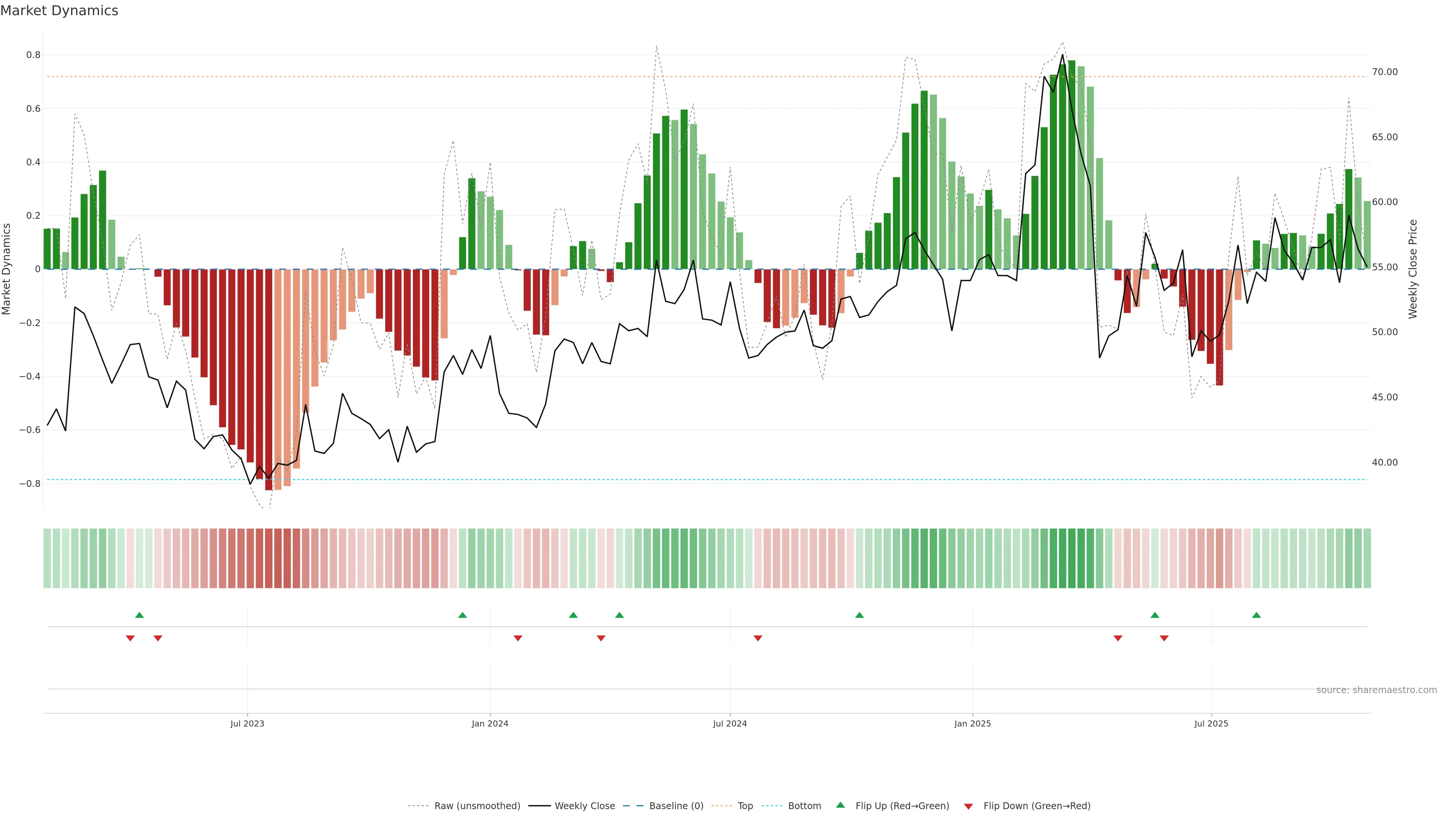This screenshot has height=819, width=1456.
Task: Click the green flip-up marker between Jul 2024 and Jan 2025
Action: [x=859, y=615]
